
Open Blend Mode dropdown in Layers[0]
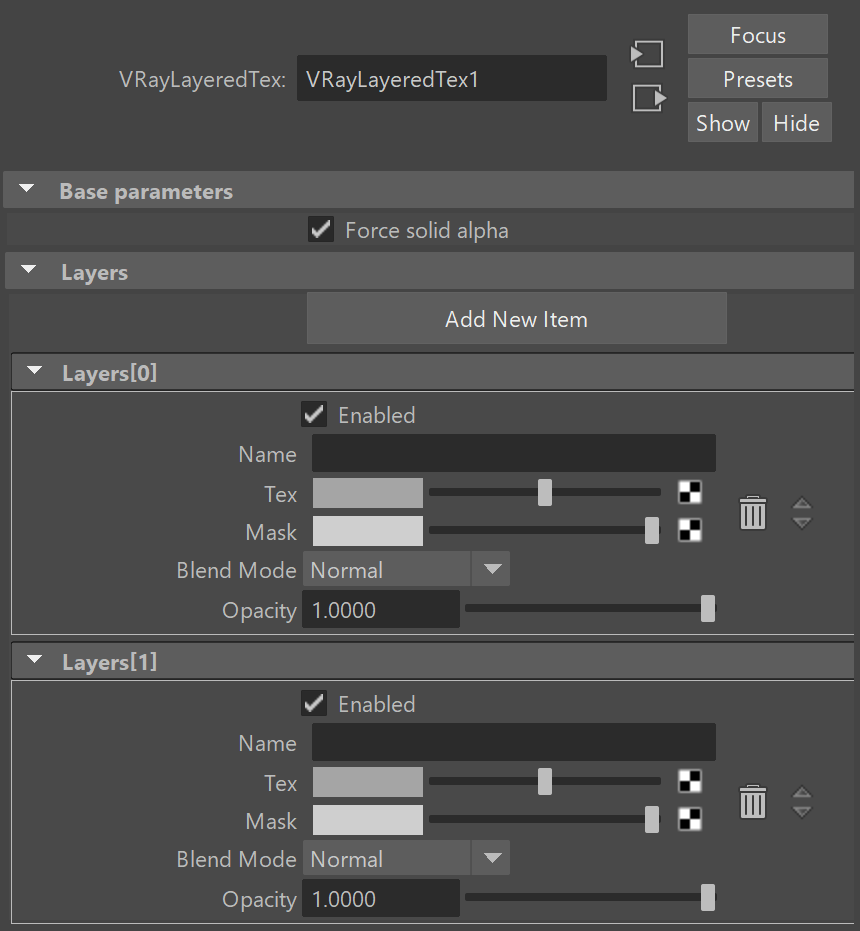(406, 569)
